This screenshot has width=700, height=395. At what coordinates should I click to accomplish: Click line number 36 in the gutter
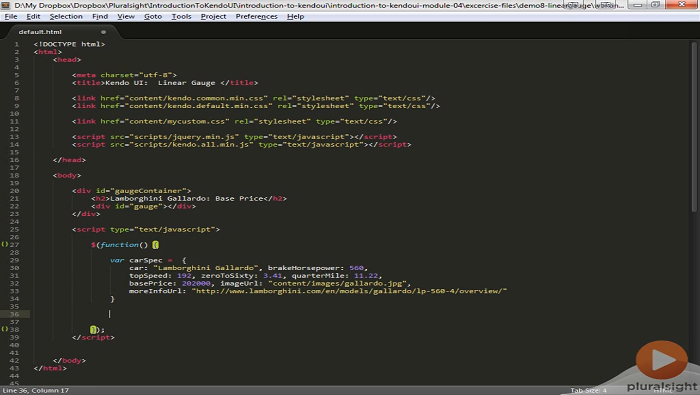pos(14,314)
